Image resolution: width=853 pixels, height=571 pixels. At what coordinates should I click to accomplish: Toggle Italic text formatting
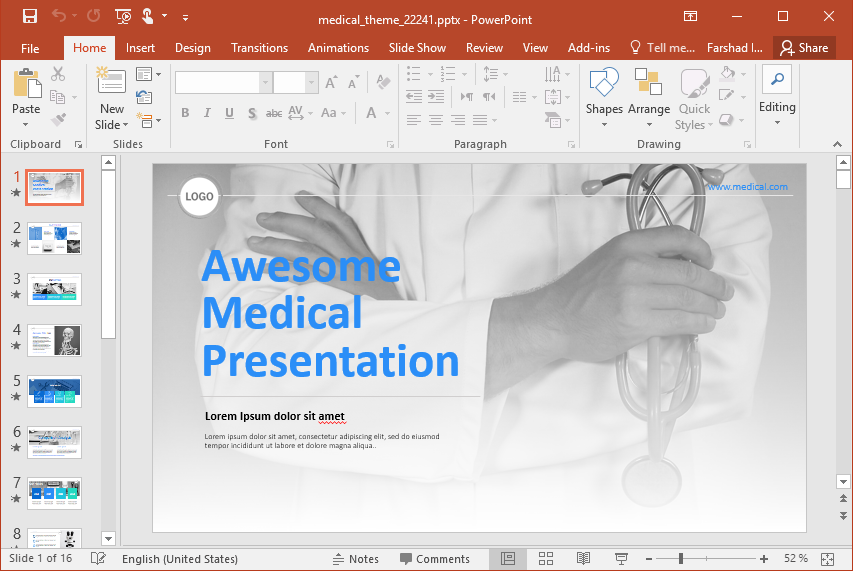(x=208, y=113)
